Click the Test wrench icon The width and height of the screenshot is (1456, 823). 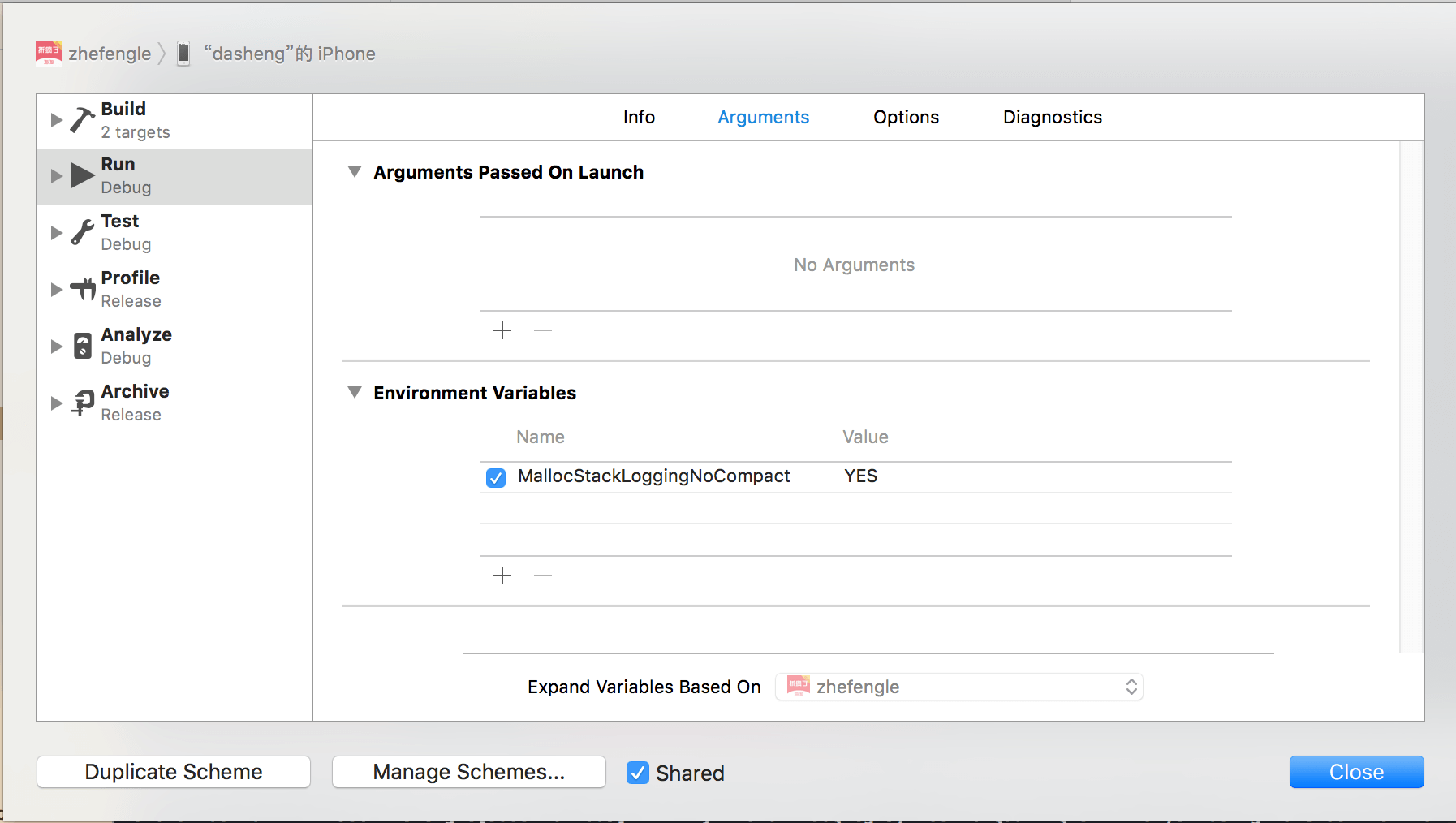[x=82, y=232]
